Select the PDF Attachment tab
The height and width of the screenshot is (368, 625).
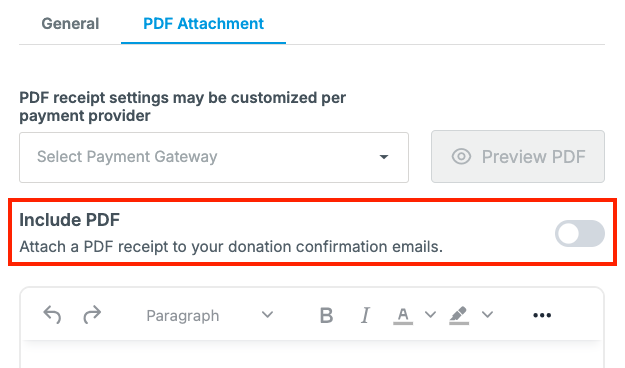coord(203,24)
